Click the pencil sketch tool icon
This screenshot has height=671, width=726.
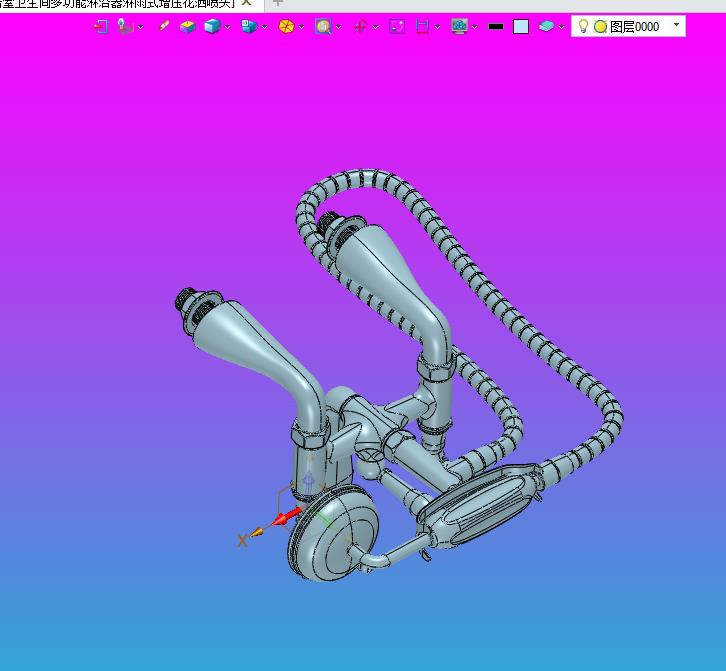(164, 26)
